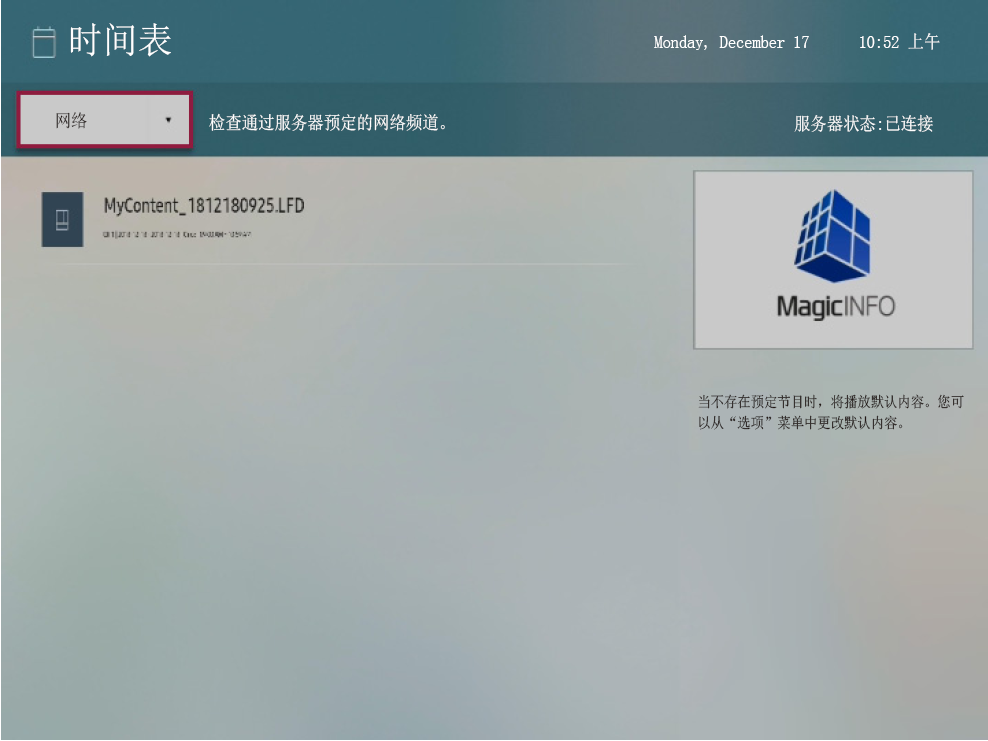This screenshot has width=988, height=741.
Task: Click the 检查通过服务器预定的网络频道 description
Action: 327,123
